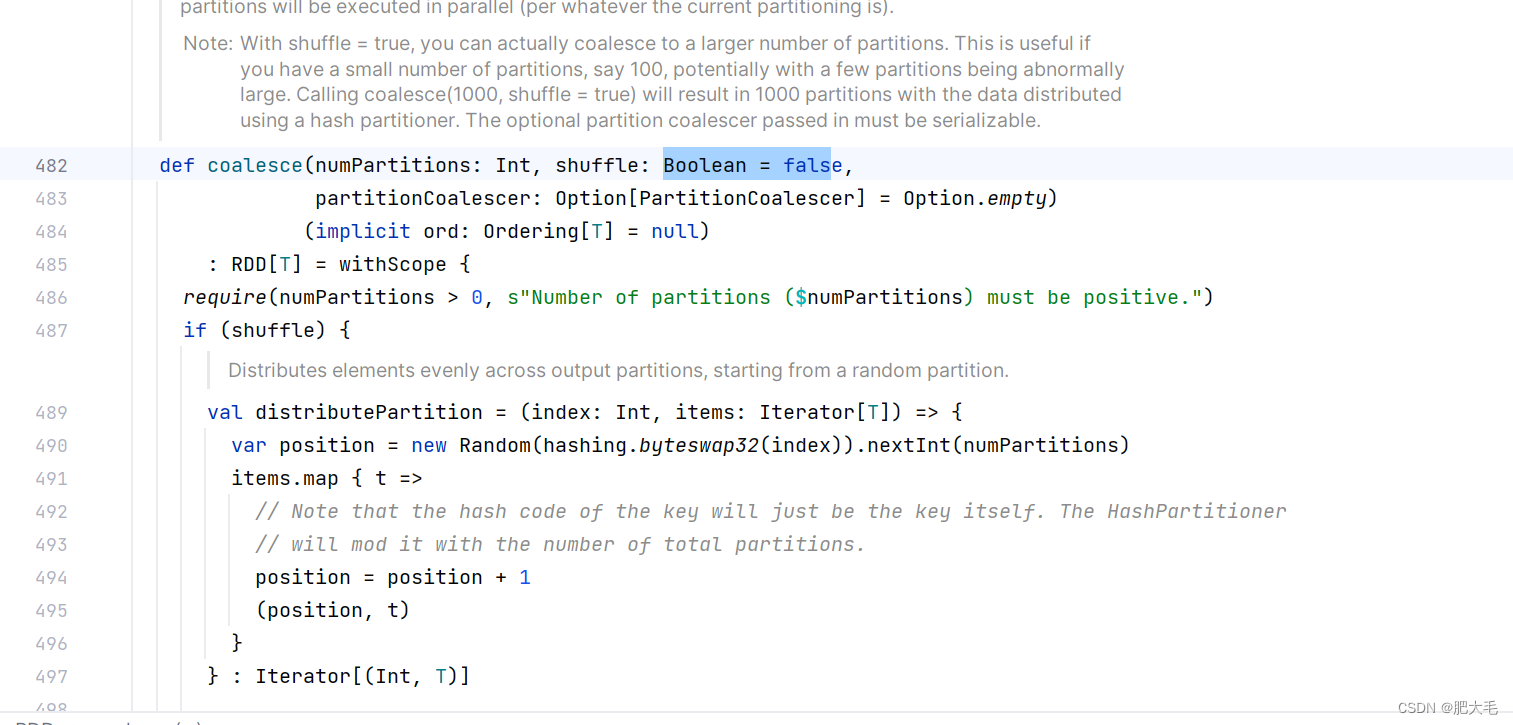1513x725 pixels.
Task: Click the implicit keyword
Action: click(363, 231)
